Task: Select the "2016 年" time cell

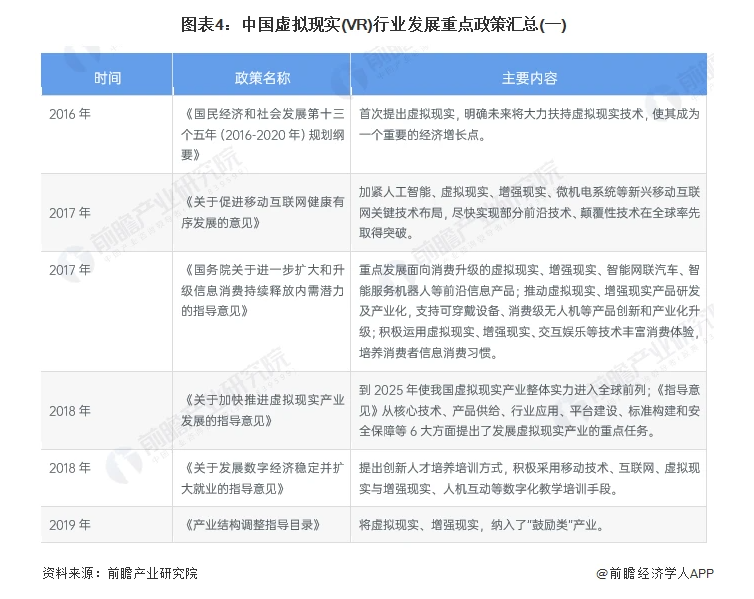Action: coord(70,114)
